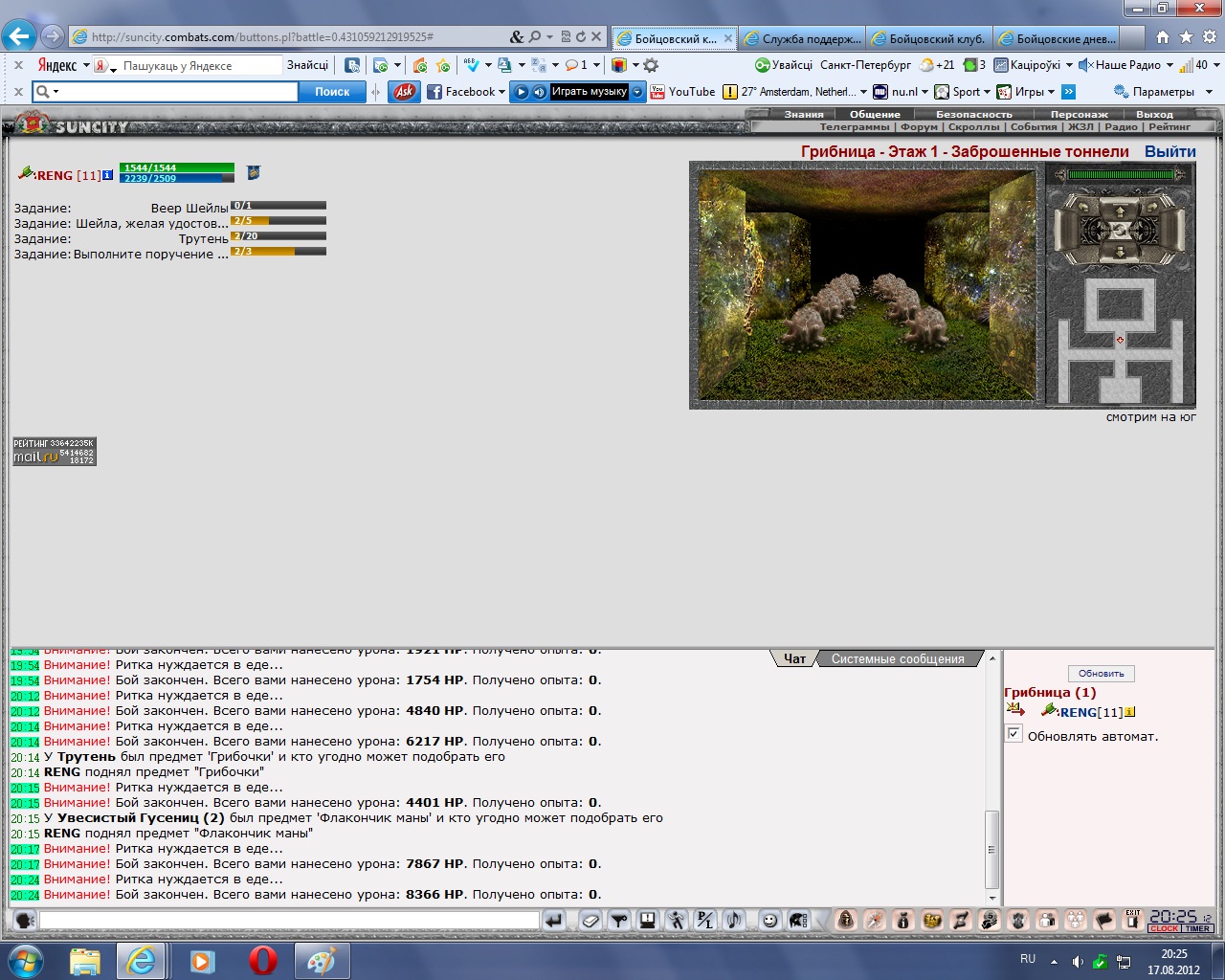Click the turn-left arrow in navigation pad

tap(1083, 207)
